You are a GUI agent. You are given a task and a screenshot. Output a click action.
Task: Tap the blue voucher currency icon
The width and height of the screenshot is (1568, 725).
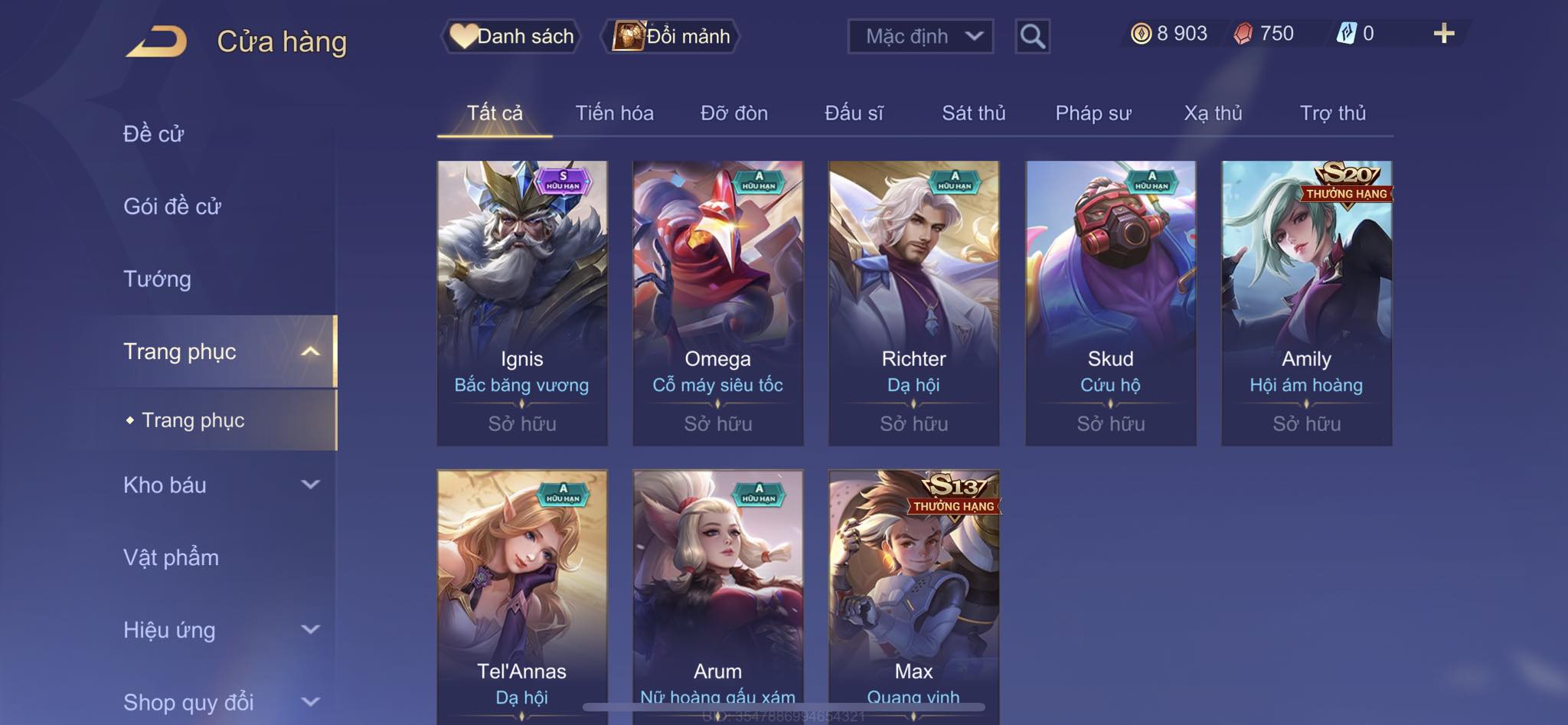coord(1347,34)
